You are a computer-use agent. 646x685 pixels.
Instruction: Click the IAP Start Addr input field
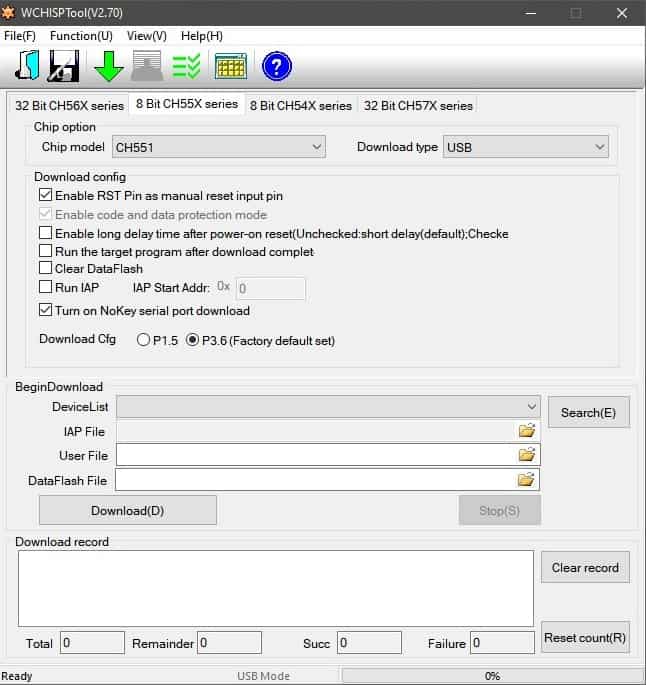click(x=270, y=288)
